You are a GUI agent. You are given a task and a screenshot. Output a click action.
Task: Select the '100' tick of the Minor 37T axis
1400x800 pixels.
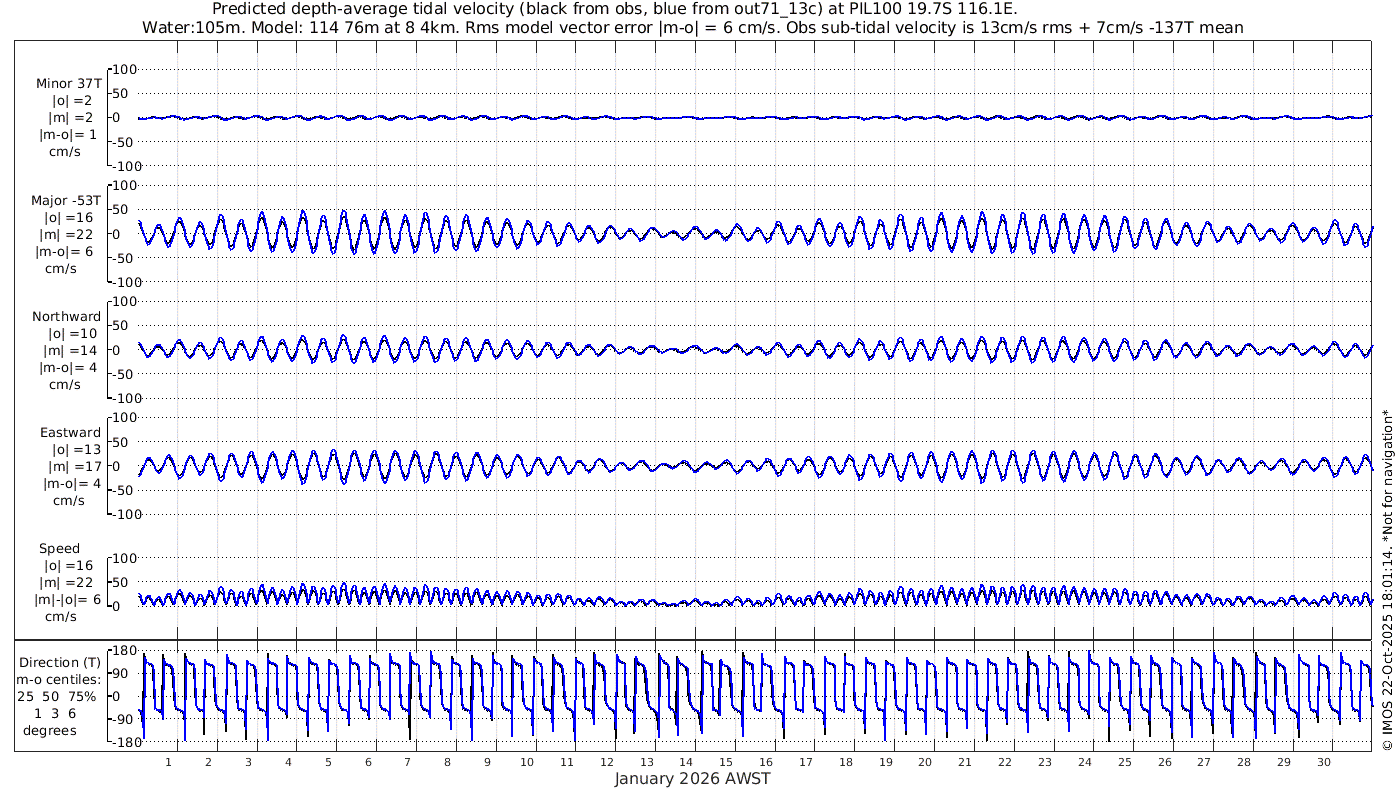click(124, 69)
